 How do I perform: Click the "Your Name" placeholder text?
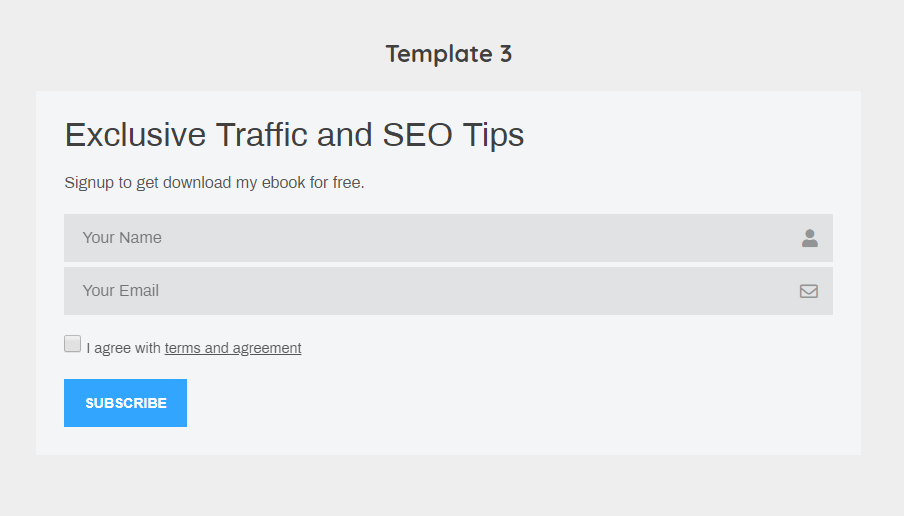click(x=122, y=238)
